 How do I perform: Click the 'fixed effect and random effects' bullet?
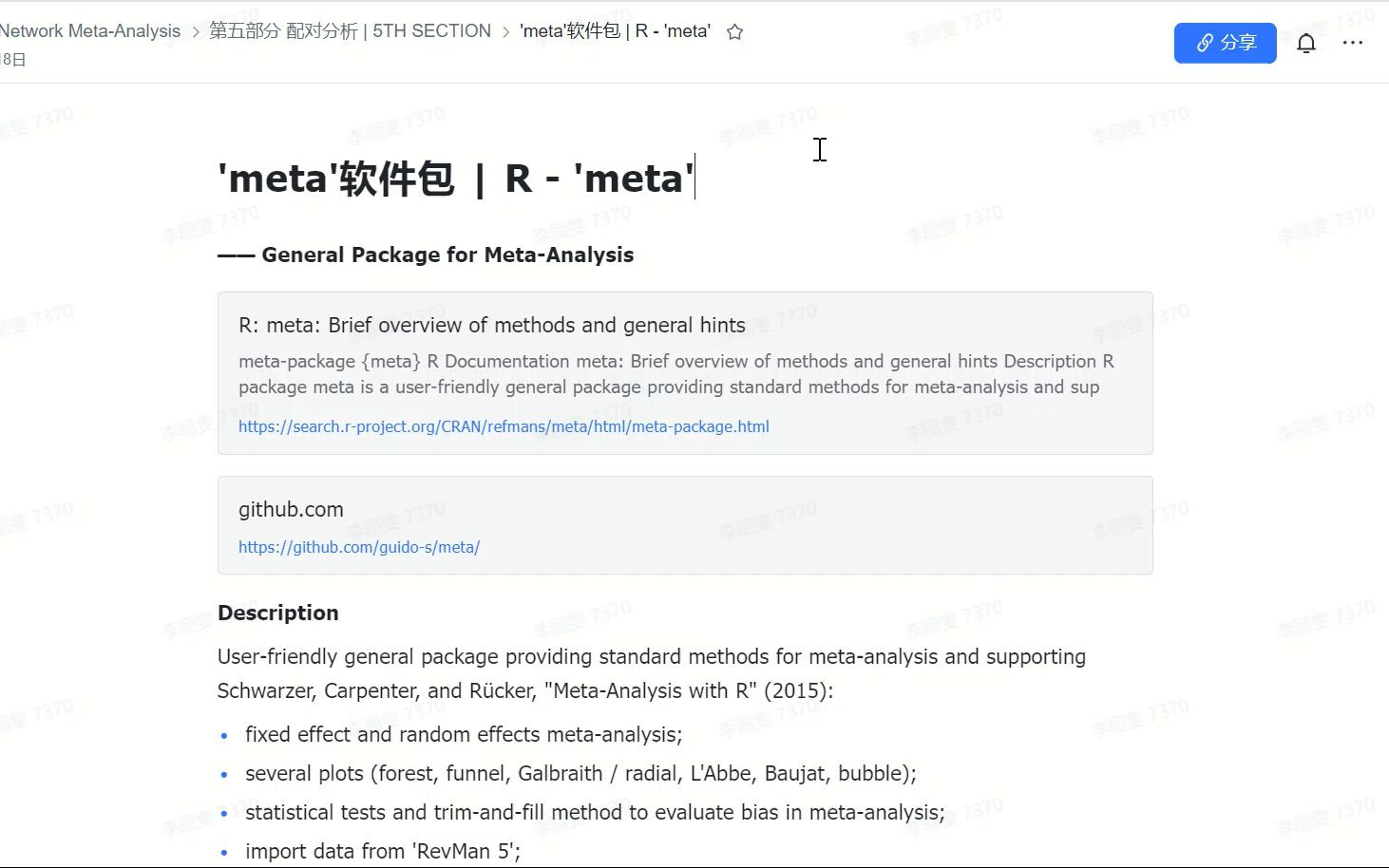(x=464, y=734)
